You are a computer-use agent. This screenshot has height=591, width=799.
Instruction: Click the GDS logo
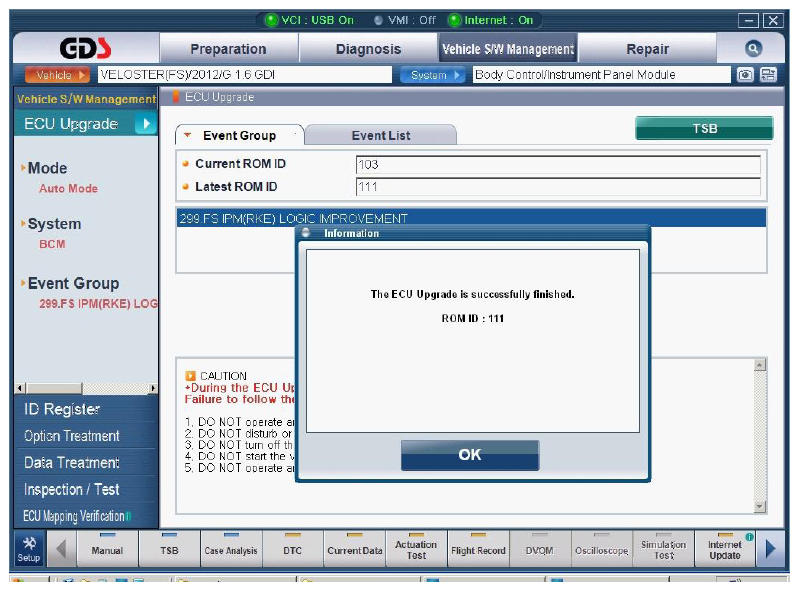tap(85, 48)
